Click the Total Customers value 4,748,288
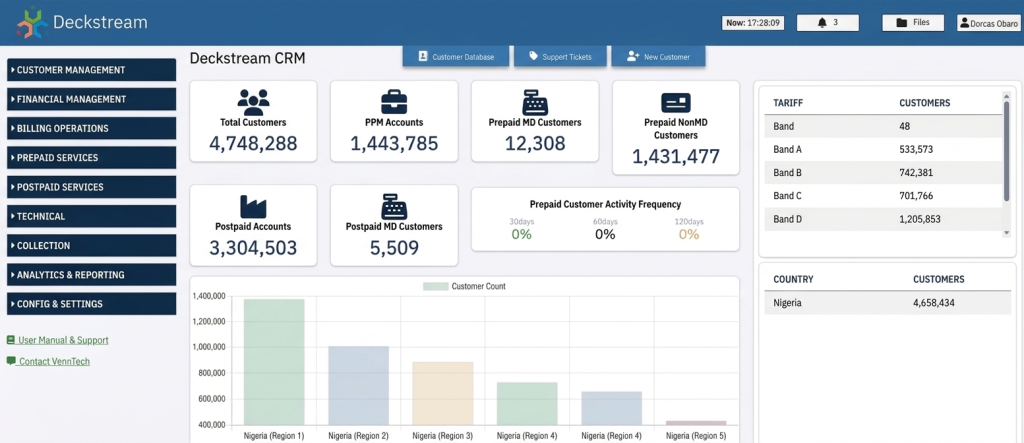The image size is (1024, 443). [x=253, y=143]
